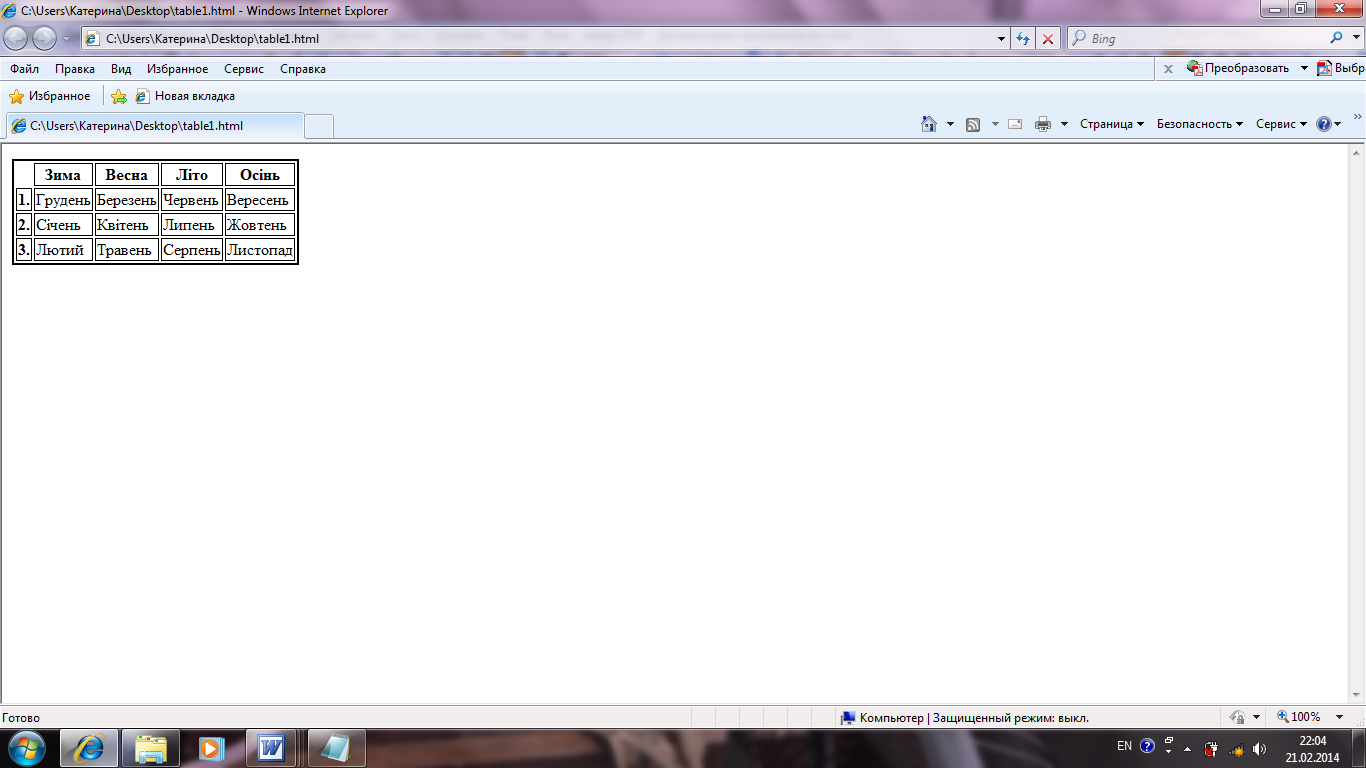The width and height of the screenshot is (1366, 768).
Task: Open the Избранное menu in menu bar
Action: [177, 69]
